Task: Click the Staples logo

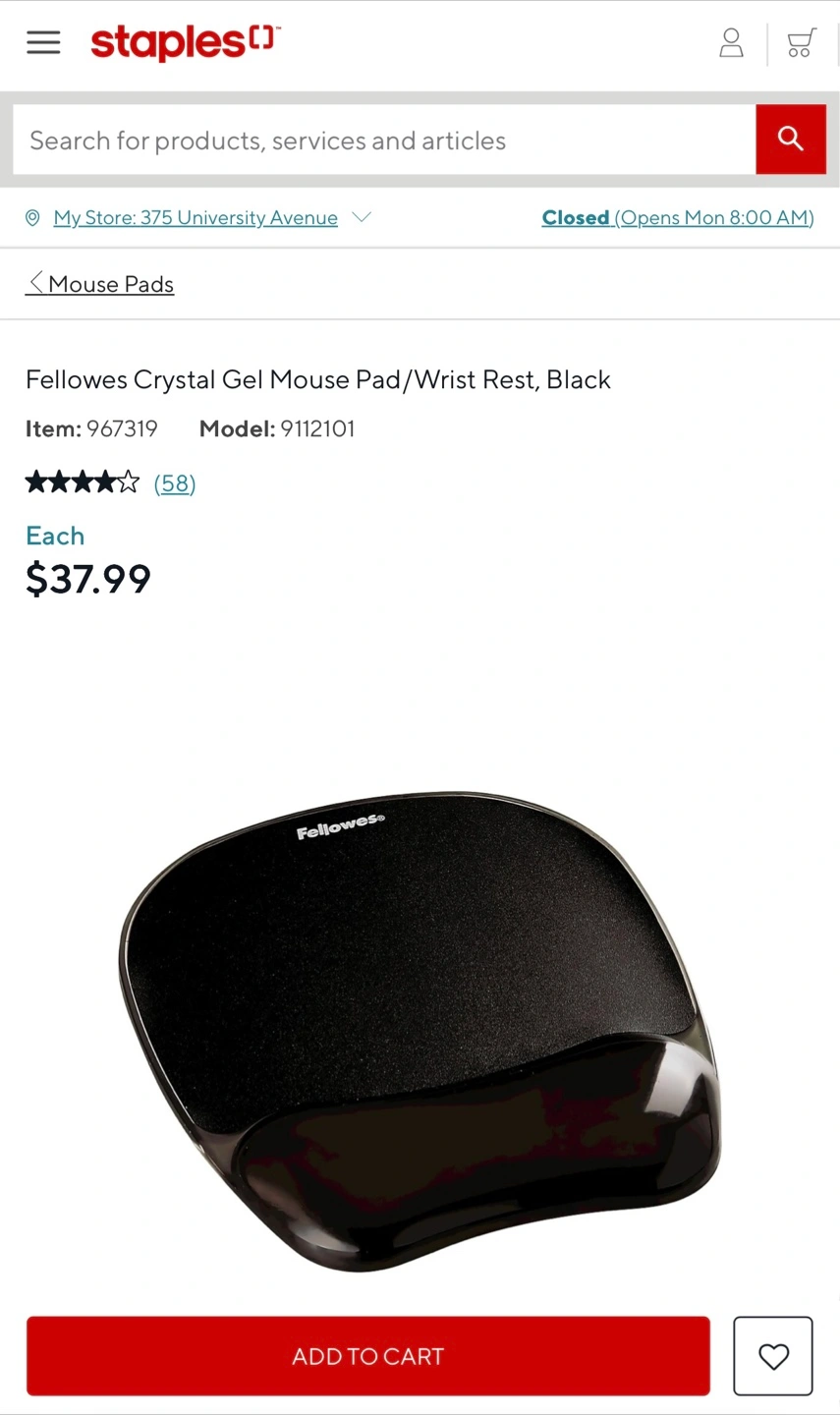Action: (186, 42)
